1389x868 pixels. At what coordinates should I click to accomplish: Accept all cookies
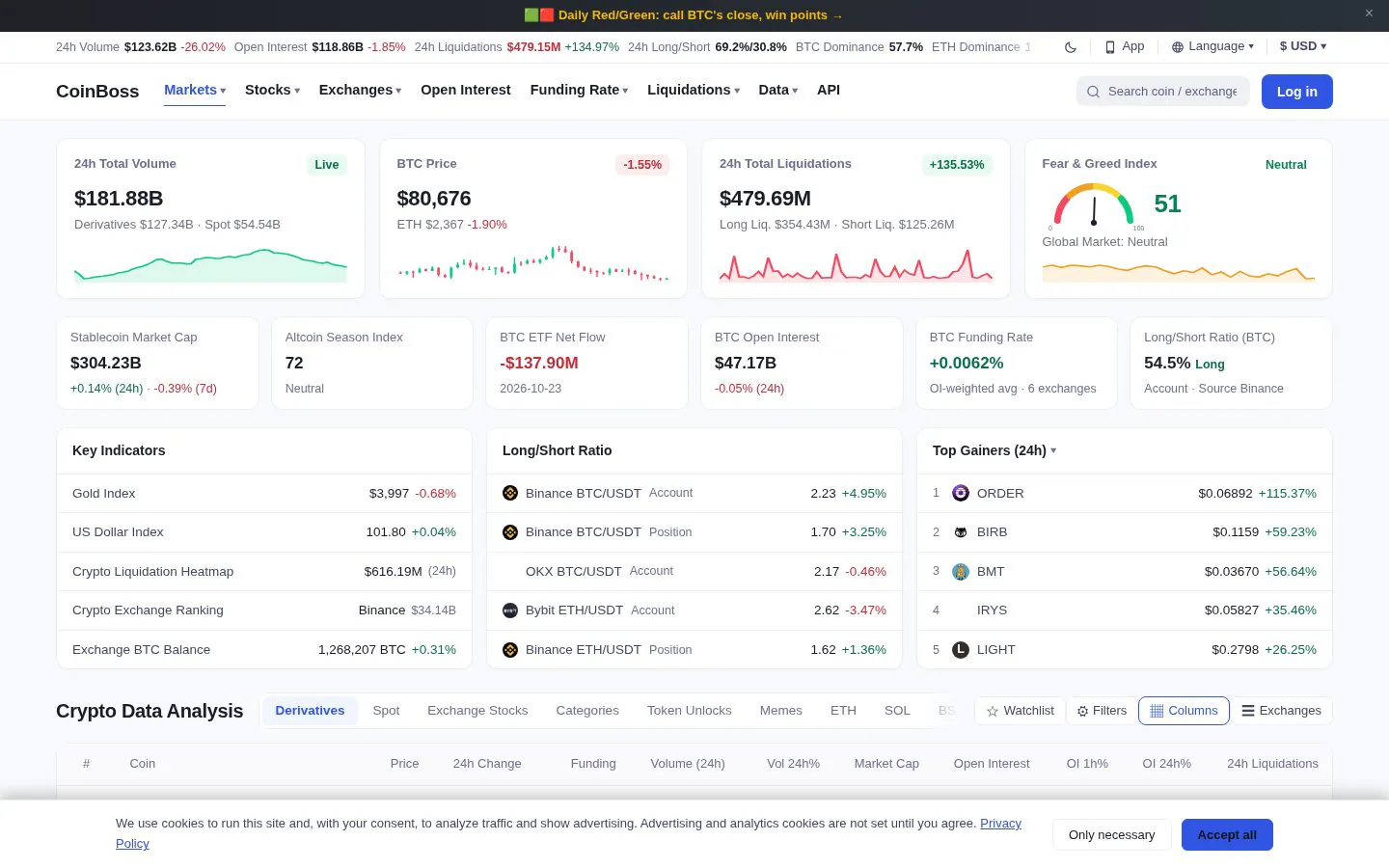[1227, 835]
